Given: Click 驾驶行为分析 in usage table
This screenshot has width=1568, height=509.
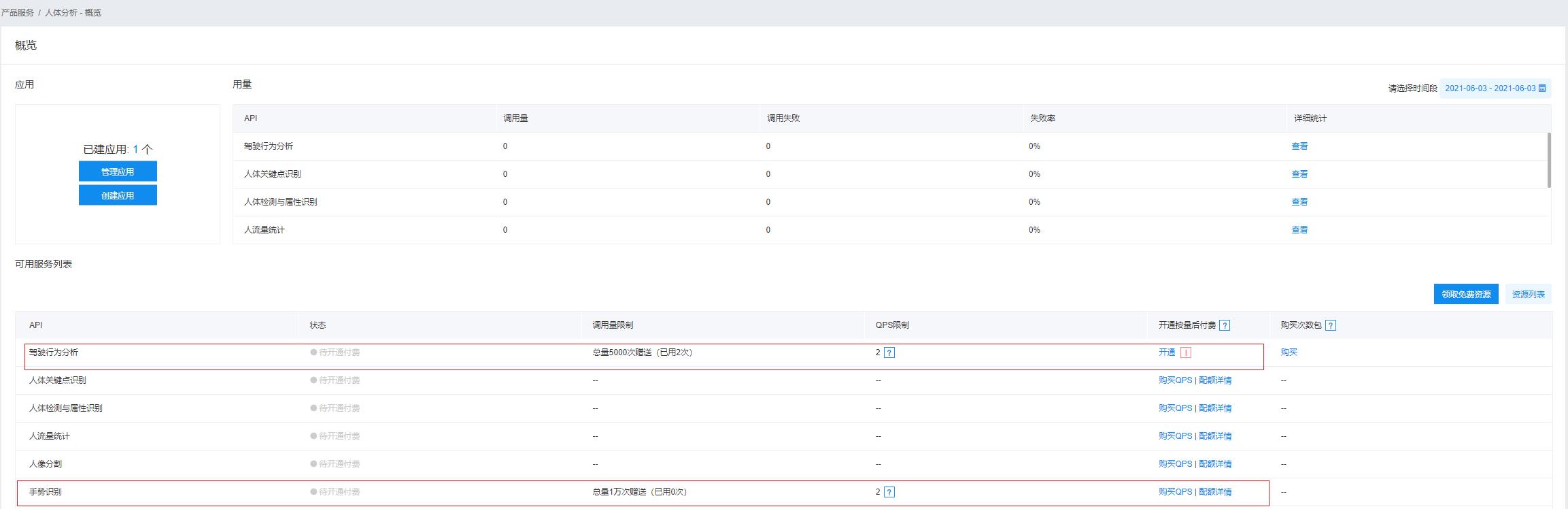Looking at the screenshot, I should pyautogui.click(x=268, y=146).
